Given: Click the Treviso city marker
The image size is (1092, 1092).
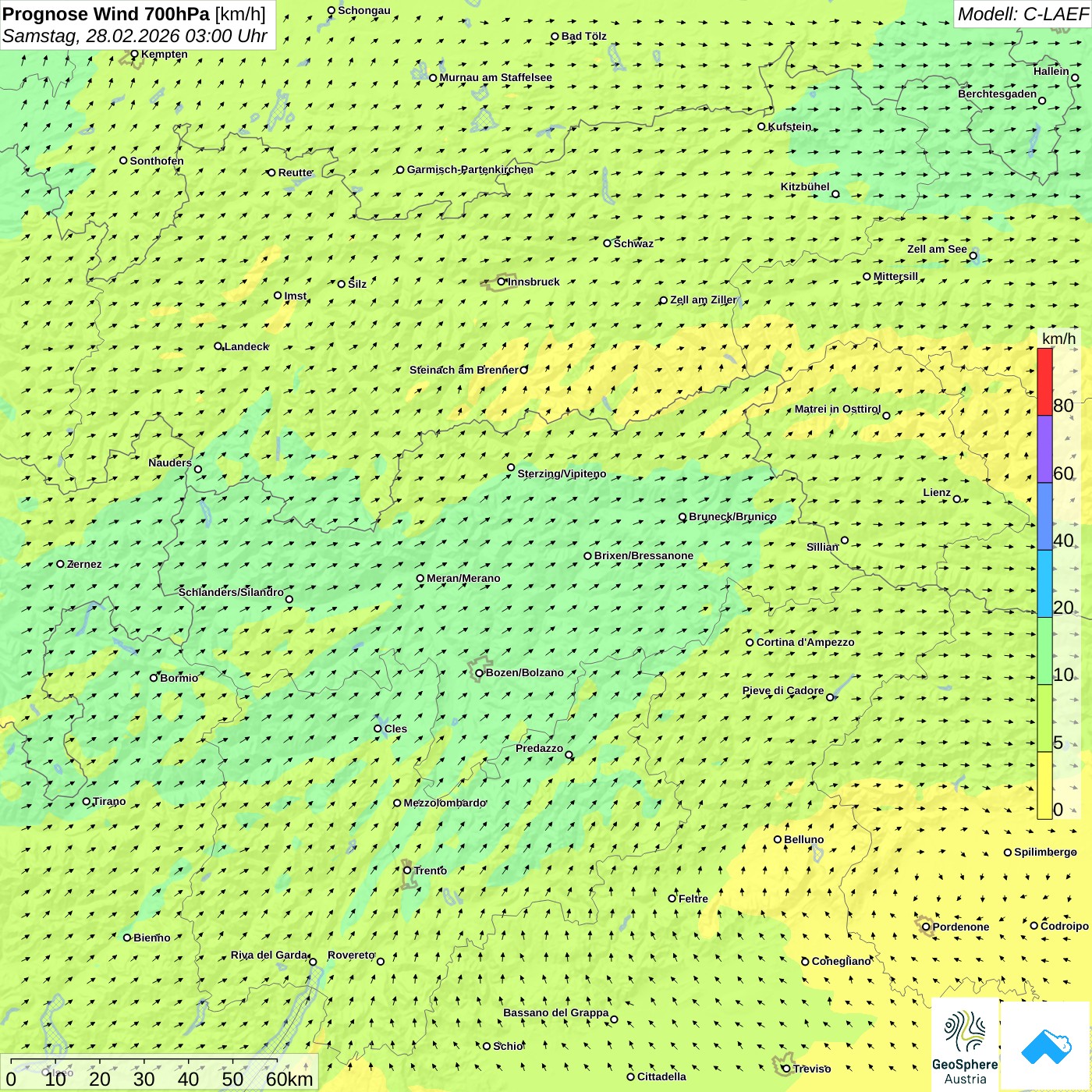Looking at the screenshot, I should [x=786, y=1069].
